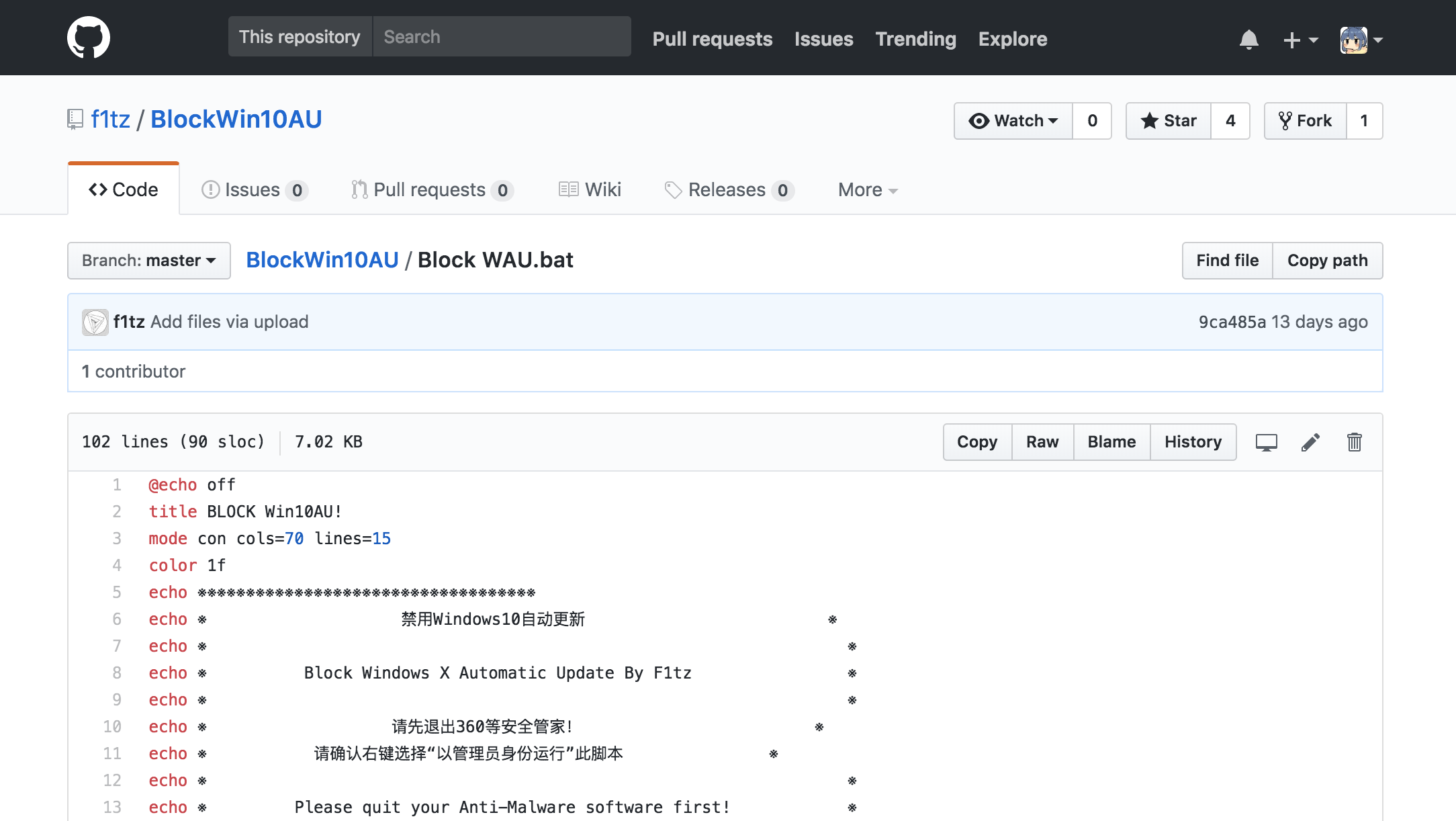The height and width of the screenshot is (821, 1456).
Task: Select line number 1
Action: [x=117, y=485]
